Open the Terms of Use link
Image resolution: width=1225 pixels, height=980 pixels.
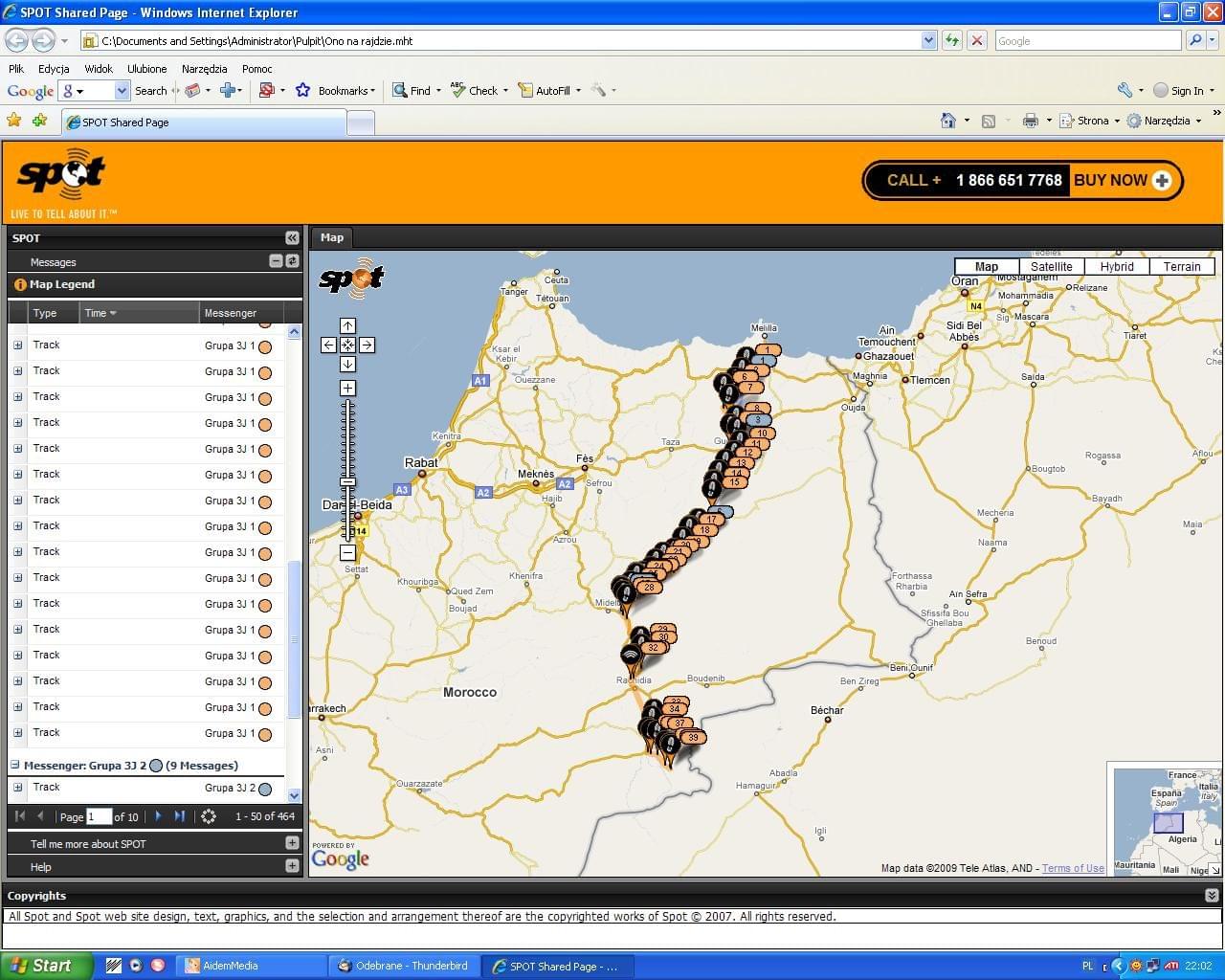tap(1073, 868)
